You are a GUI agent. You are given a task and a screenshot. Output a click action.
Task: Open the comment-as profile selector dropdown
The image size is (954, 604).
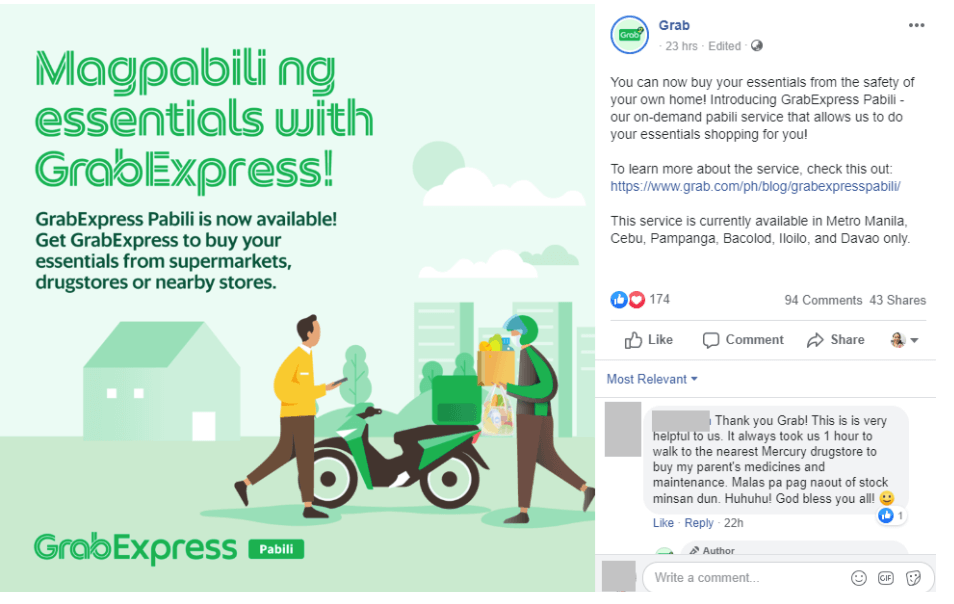(904, 339)
